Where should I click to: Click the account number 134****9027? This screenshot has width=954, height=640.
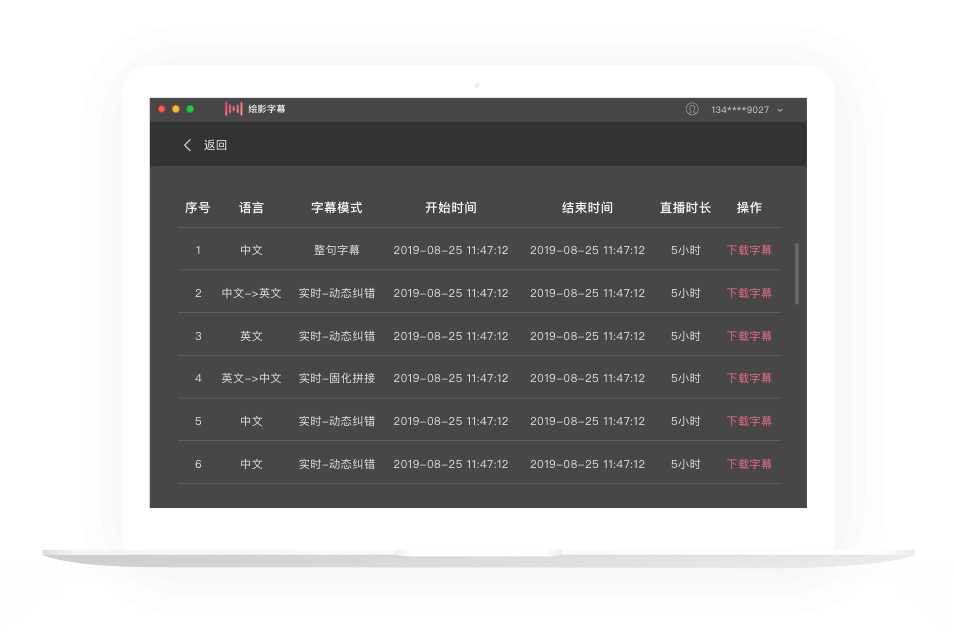click(x=740, y=110)
